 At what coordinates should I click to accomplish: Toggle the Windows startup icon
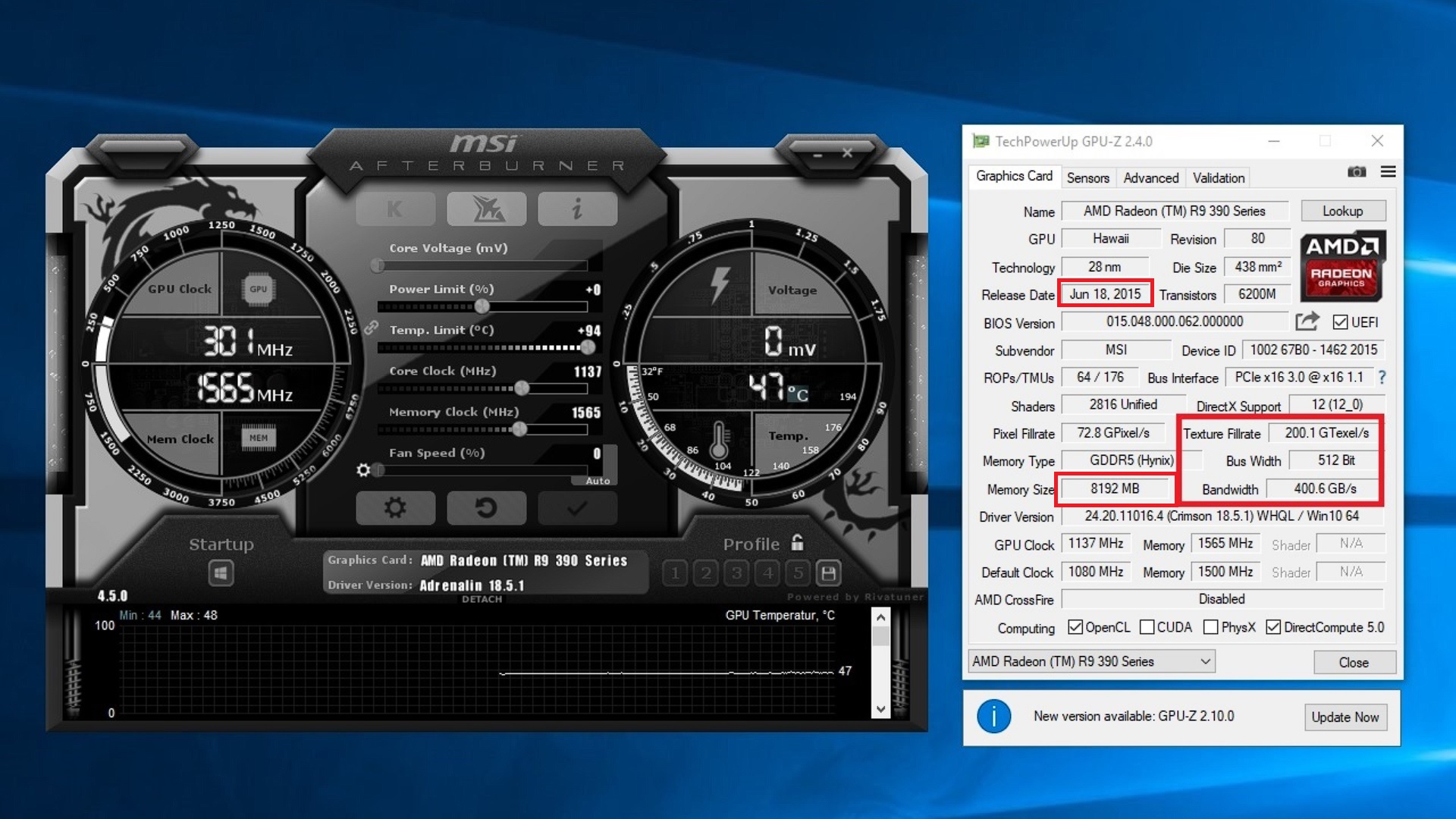221,573
